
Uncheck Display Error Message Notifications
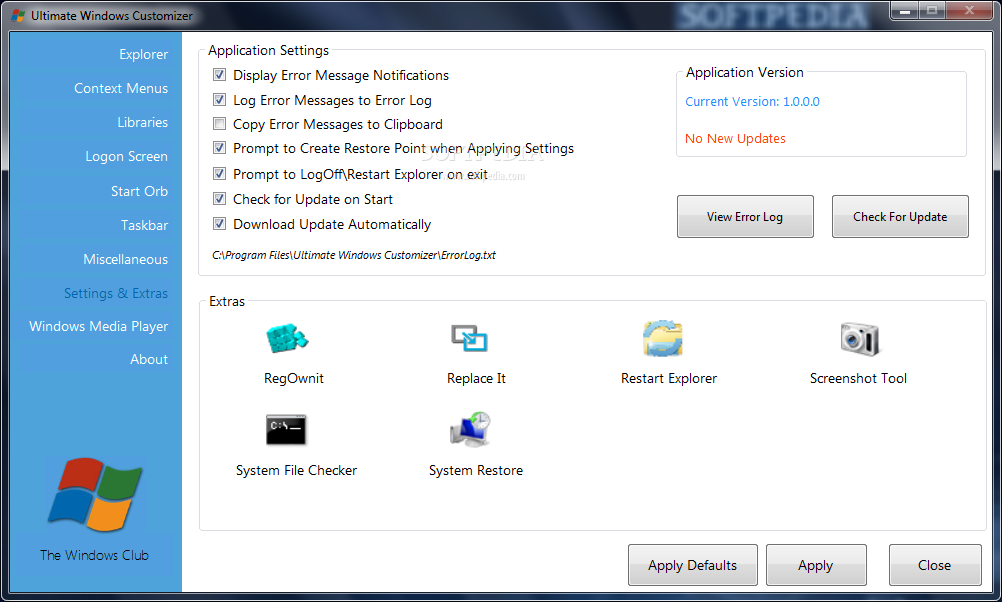coord(219,75)
